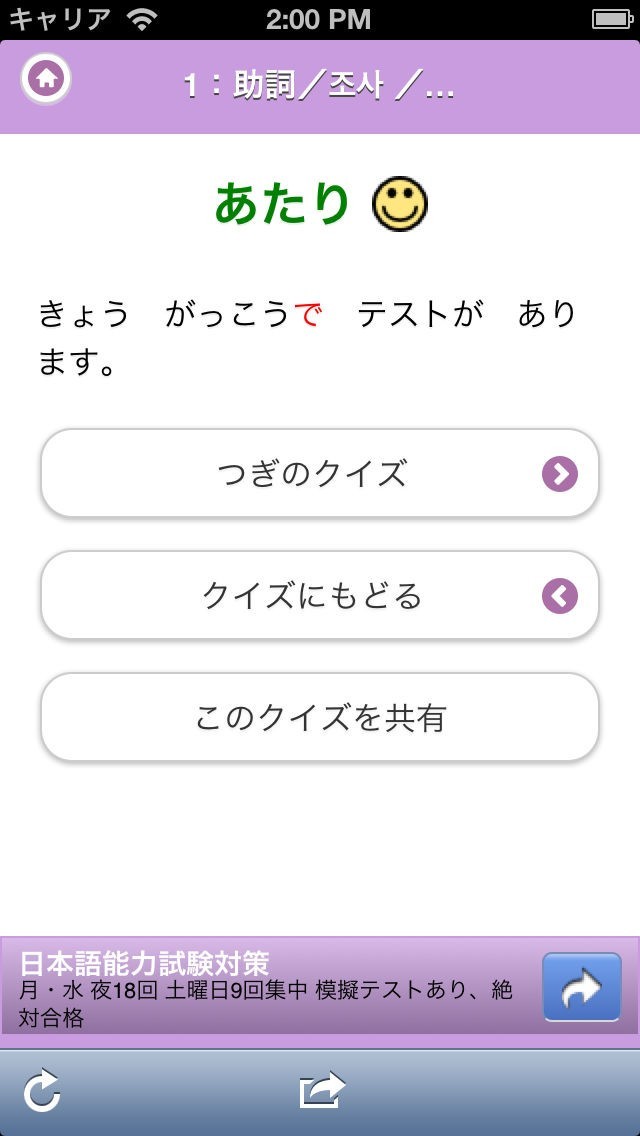Open the 日本語能力試験対策 ad title
The image size is (640, 1136).
pyautogui.click(x=145, y=963)
